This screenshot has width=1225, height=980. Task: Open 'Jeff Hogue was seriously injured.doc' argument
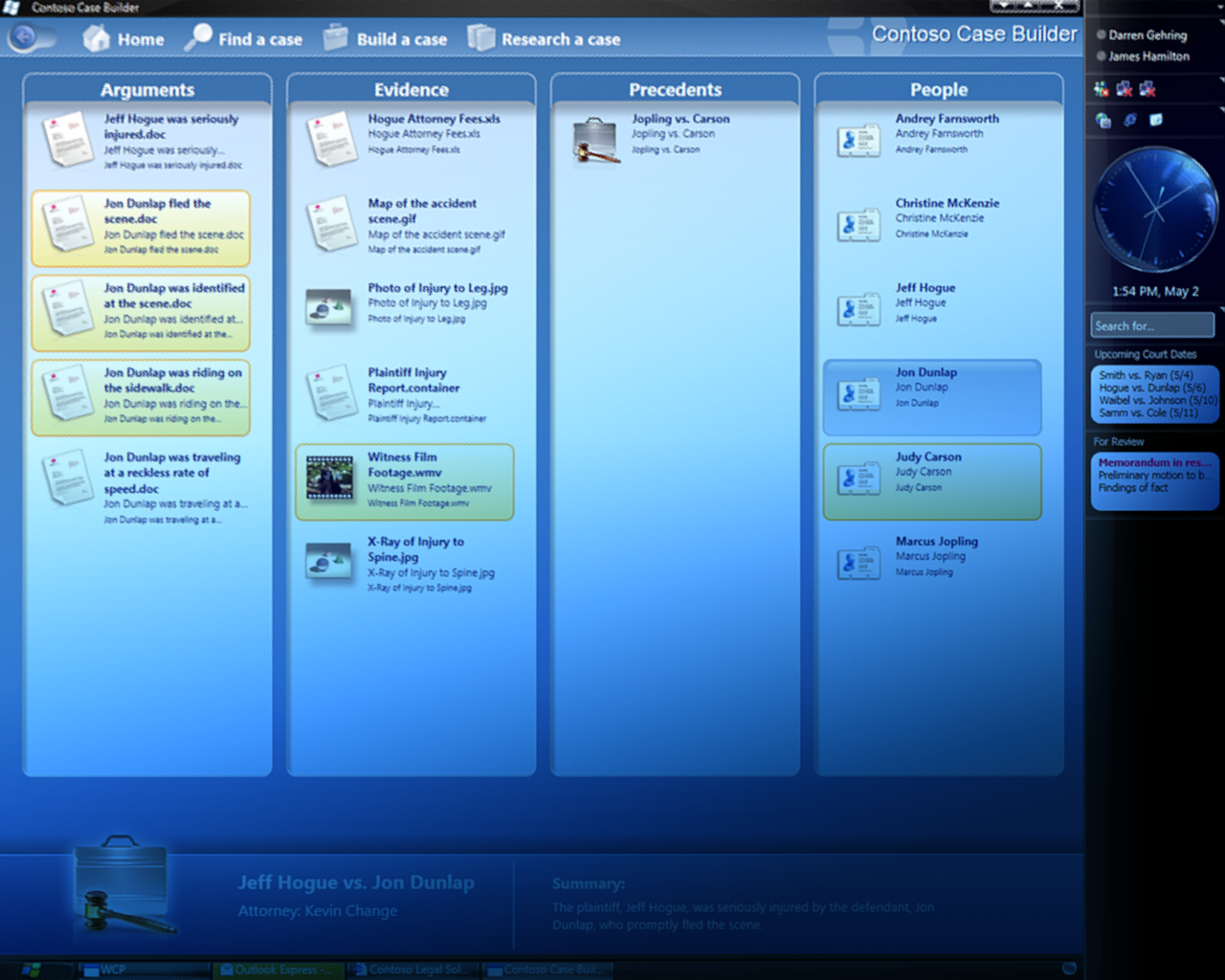click(142, 142)
